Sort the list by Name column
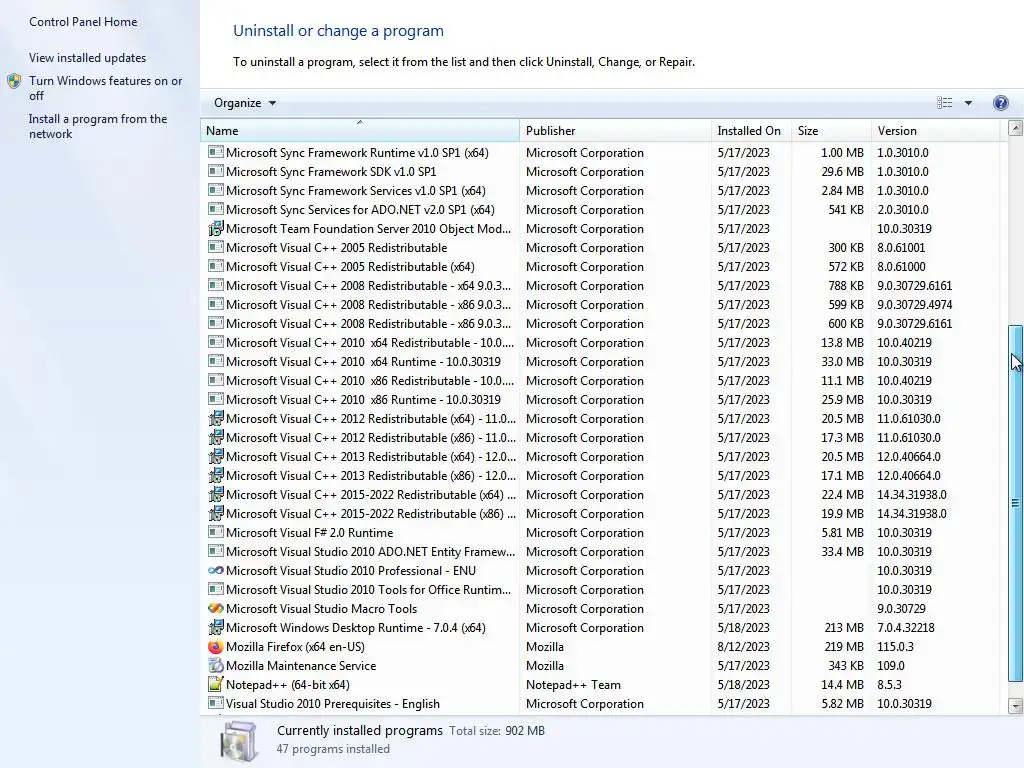The height and width of the screenshot is (768, 1024). 360,131
